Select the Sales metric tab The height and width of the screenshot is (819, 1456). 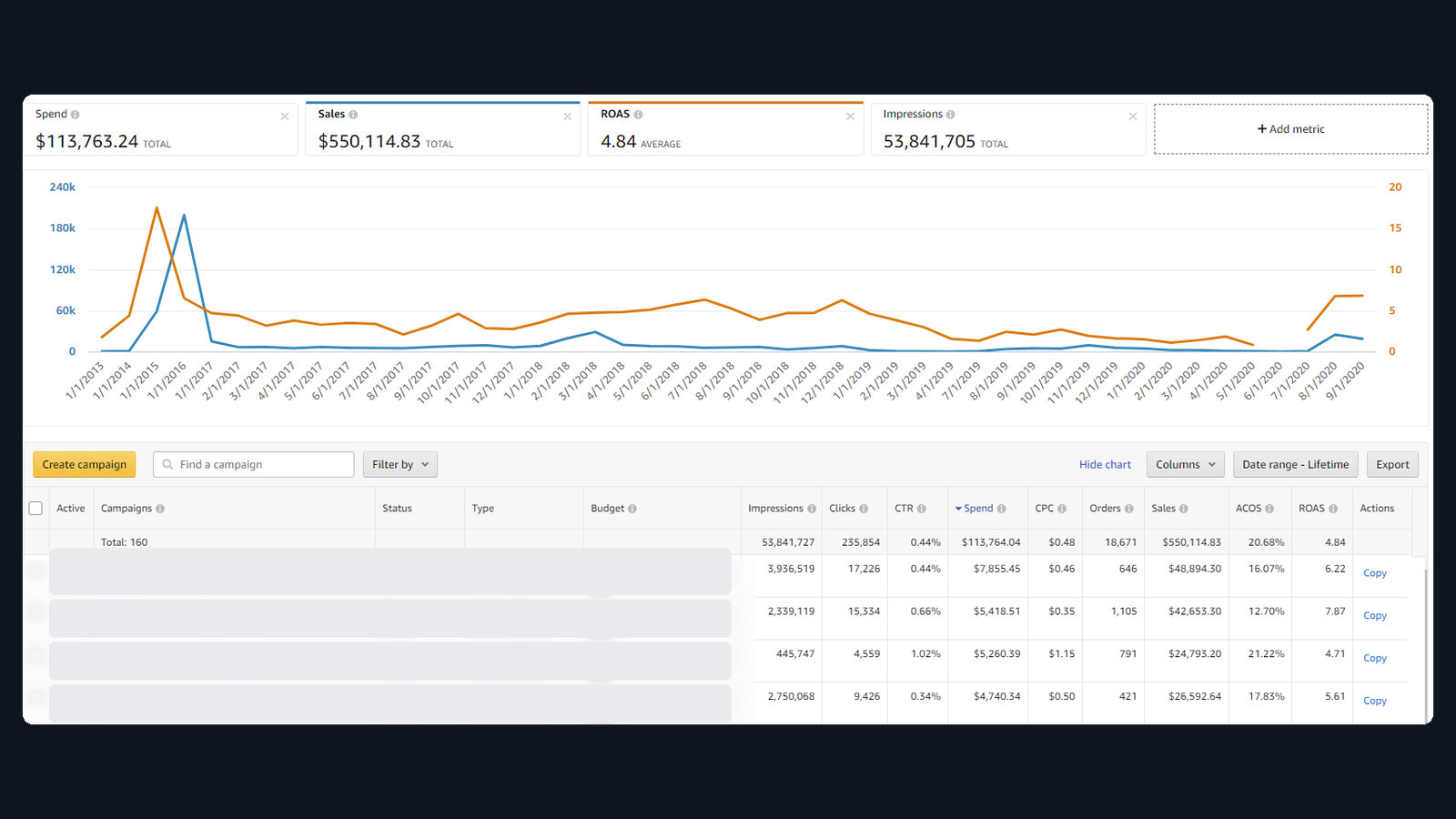pyautogui.click(x=442, y=129)
